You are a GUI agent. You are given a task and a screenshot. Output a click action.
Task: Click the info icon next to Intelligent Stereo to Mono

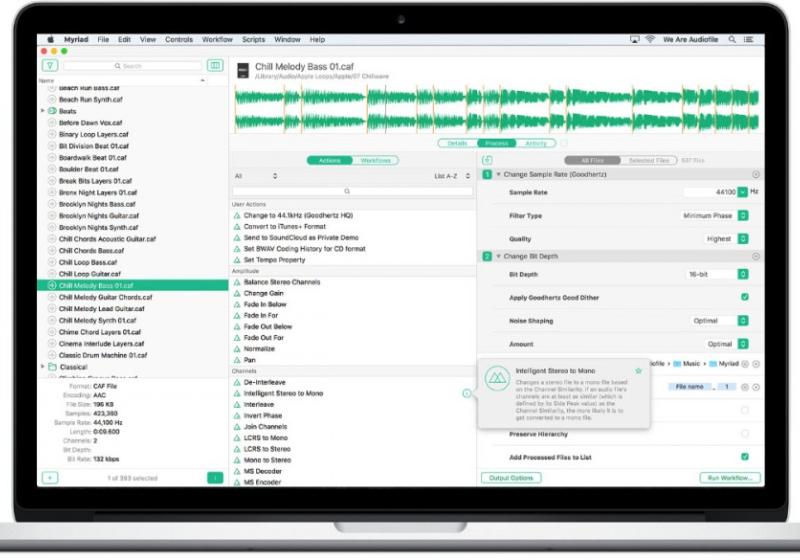point(466,393)
